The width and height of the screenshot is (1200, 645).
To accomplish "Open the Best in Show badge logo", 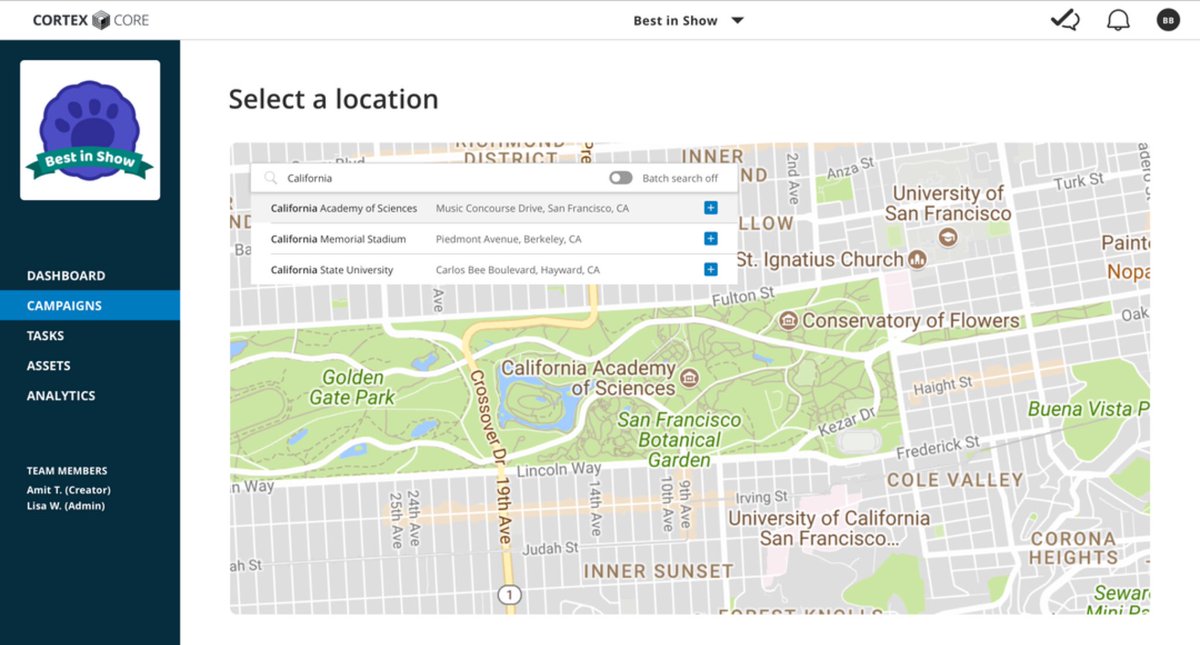I will 90,130.
